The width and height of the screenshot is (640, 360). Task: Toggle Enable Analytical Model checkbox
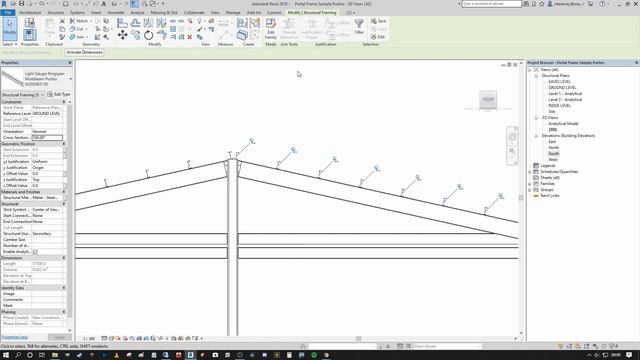point(35,252)
